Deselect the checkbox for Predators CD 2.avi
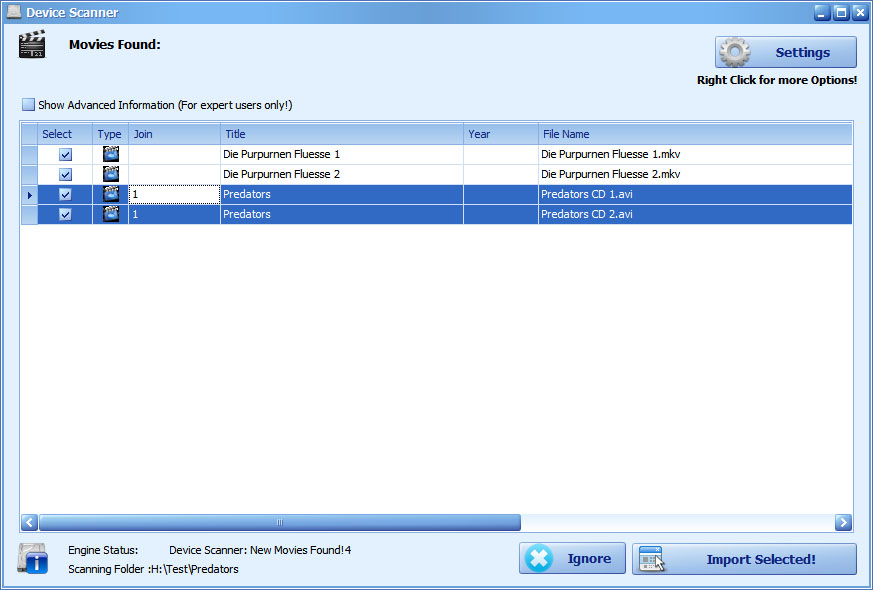Screen dimensions: 873x590 click(x=66, y=214)
